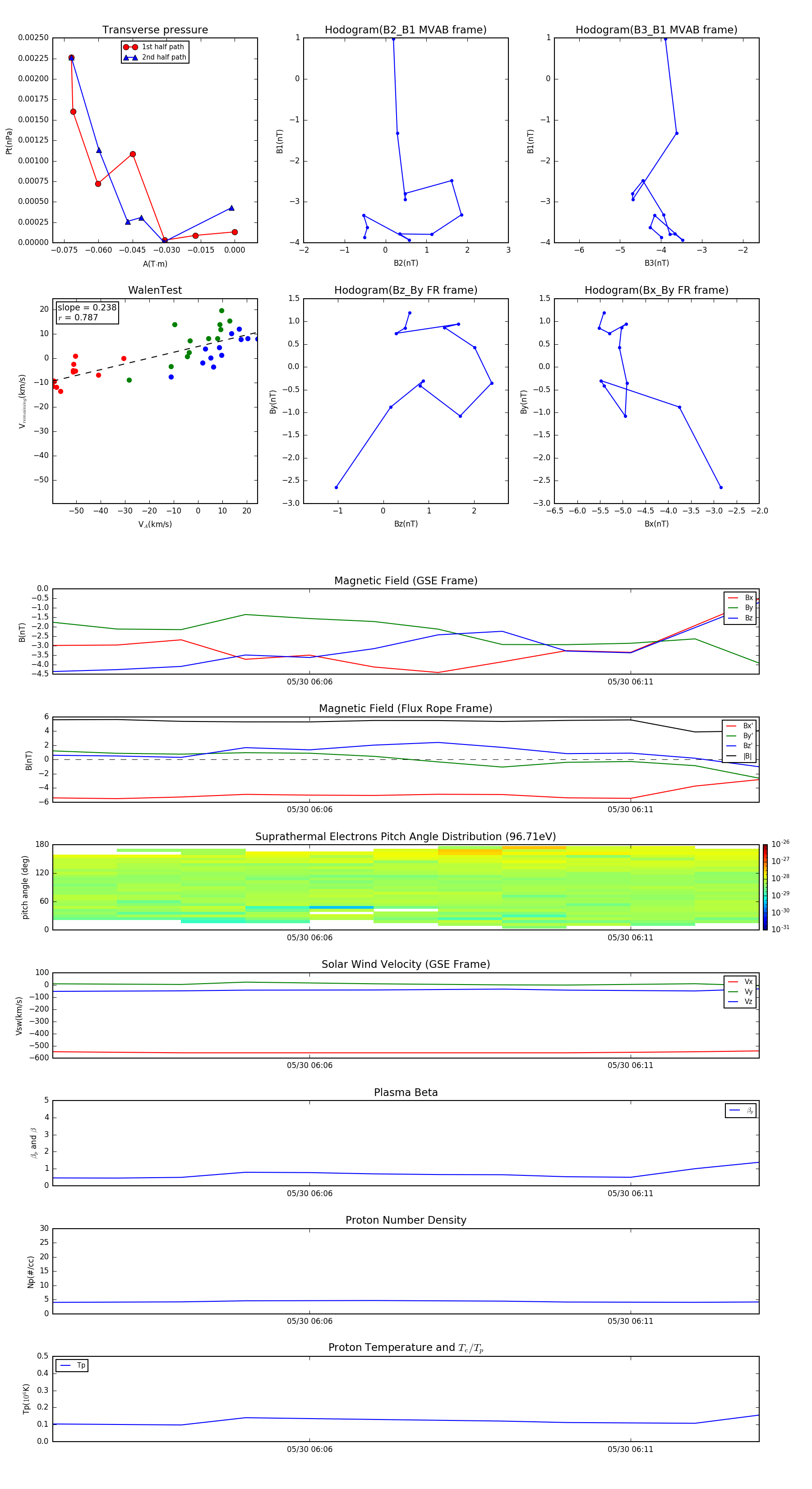
Task: Click '05/30 06:06' under Proton Temperature panel
Action: [x=310, y=1449]
